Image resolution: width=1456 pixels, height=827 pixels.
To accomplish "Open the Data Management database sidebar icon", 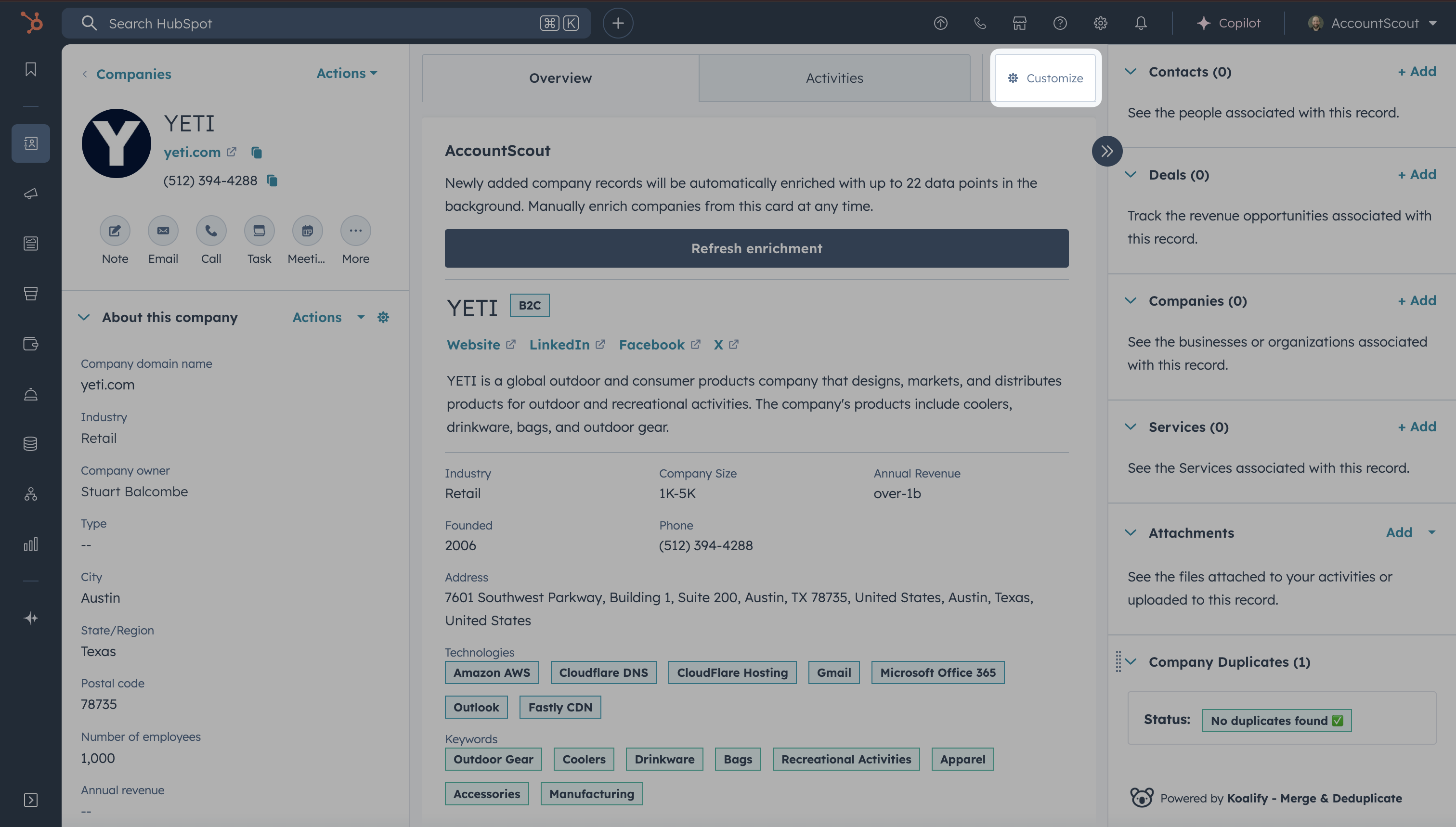I will [31, 444].
